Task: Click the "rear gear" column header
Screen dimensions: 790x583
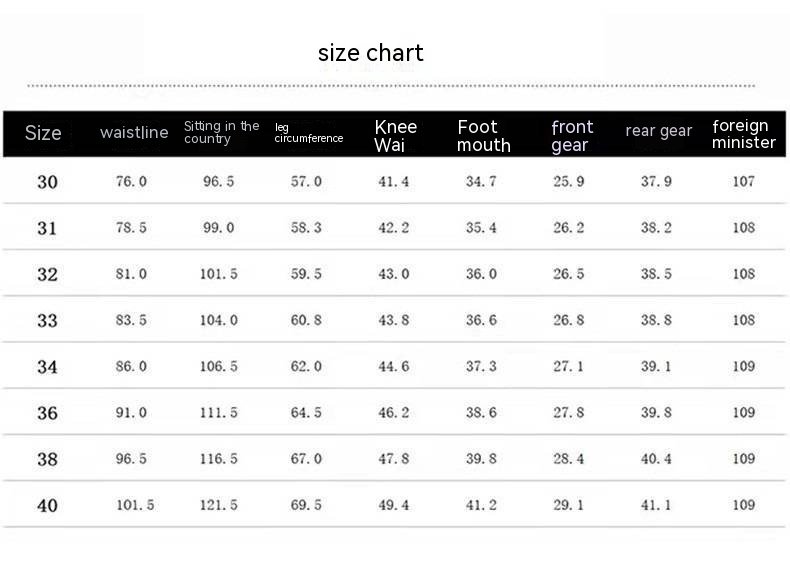Action: tap(659, 131)
